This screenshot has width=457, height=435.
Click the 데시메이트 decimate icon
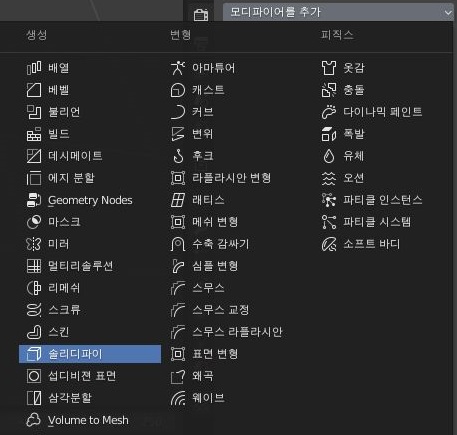point(34,156)
